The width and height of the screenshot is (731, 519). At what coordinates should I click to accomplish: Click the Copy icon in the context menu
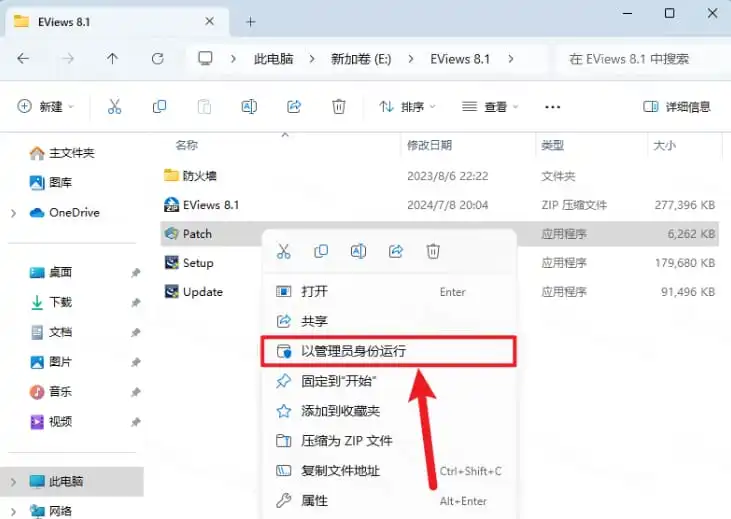pyautogui.click(x=321, y=251)
